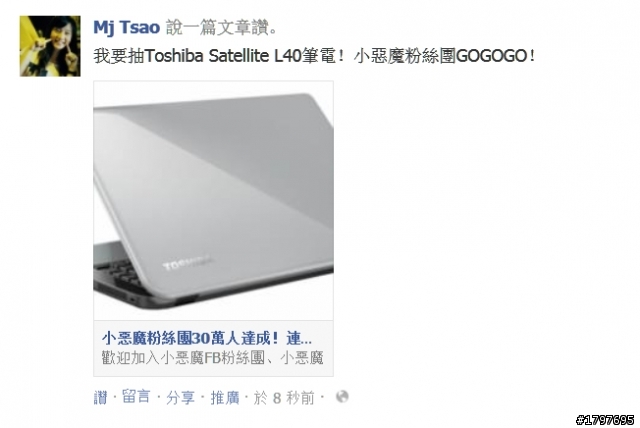Open Mj Tsao's profile picture
The width and height of the screenshot is (640, 428).
50,46
